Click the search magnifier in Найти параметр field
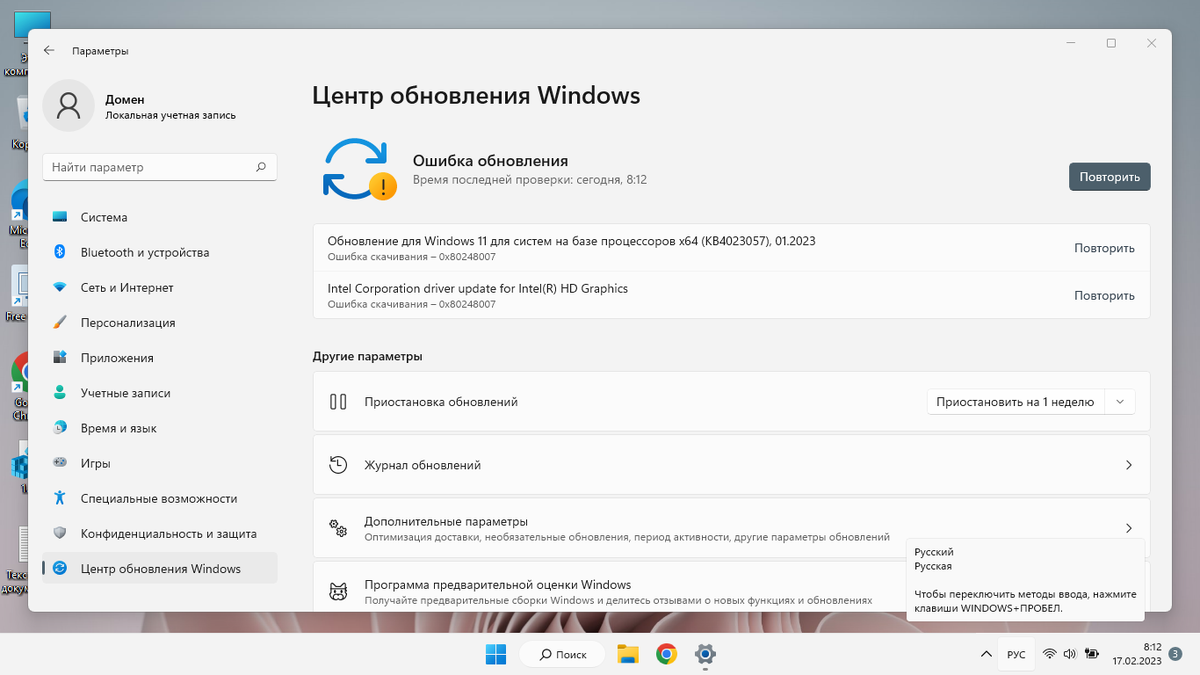 [x=261, y=167]
